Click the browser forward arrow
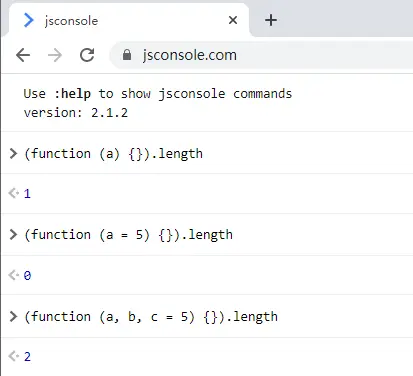This screenshot has width=413, height=376. [x=55, y=55]
